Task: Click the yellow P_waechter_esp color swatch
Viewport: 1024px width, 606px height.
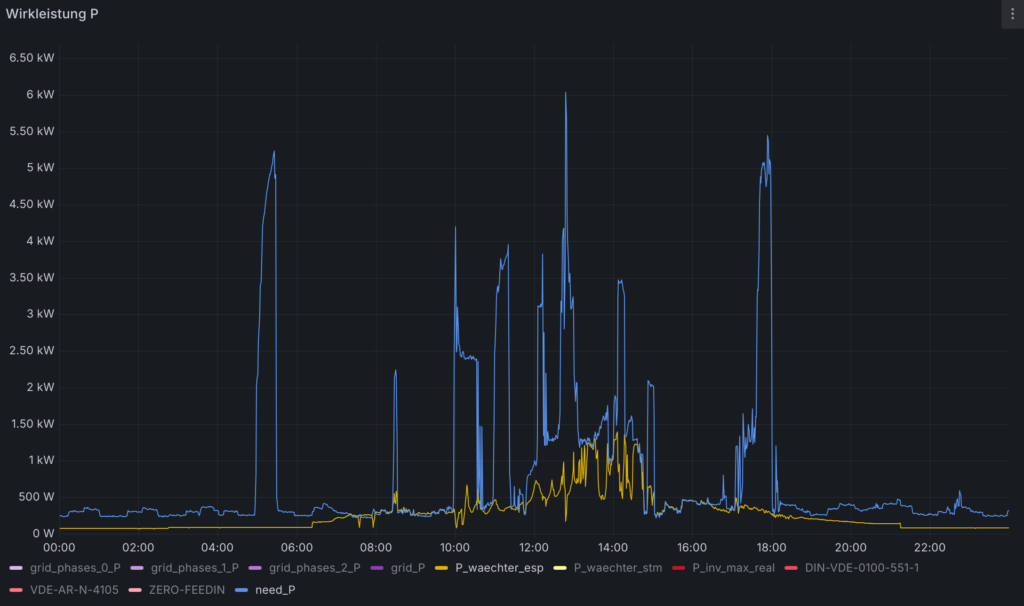Action: click(x=441, y=568)
